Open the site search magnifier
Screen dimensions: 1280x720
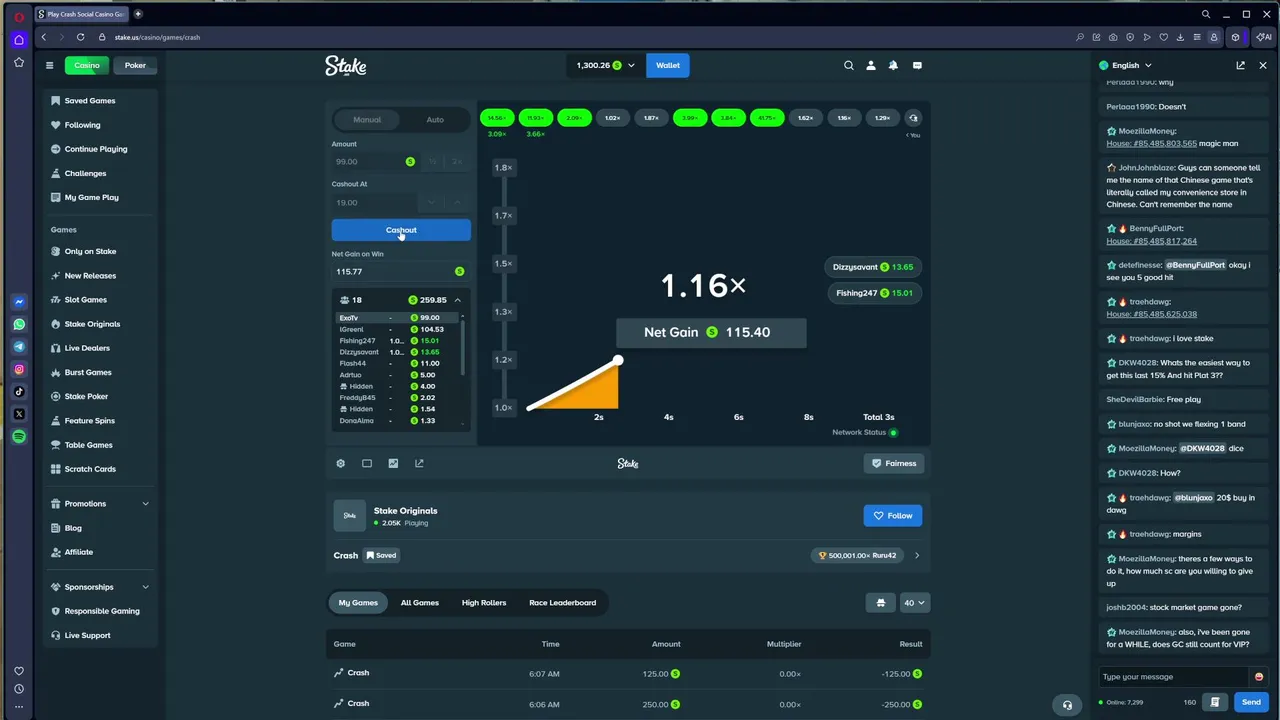pos(849,65)
